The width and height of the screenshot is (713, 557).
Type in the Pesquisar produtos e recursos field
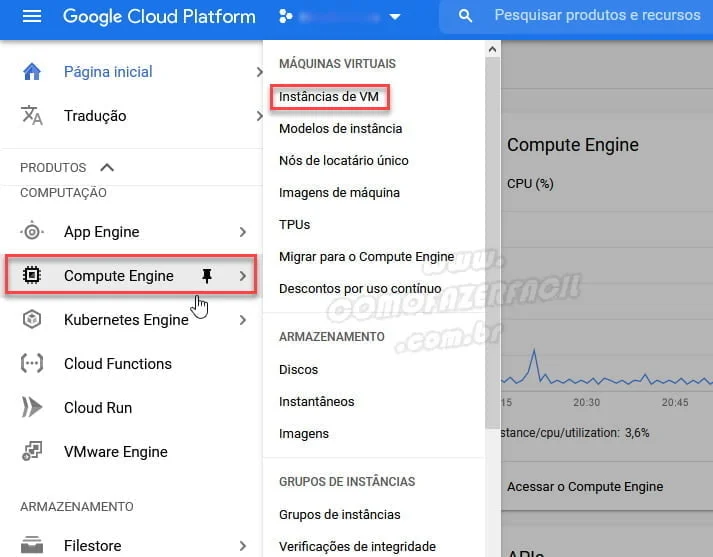tap(597, 17)
